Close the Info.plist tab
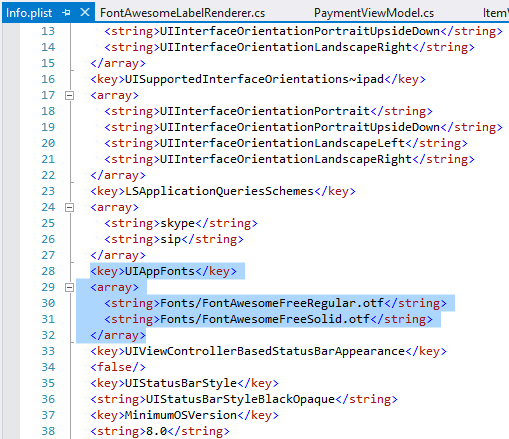The height and width of the screenshot is (439, 509). point(85,13)
